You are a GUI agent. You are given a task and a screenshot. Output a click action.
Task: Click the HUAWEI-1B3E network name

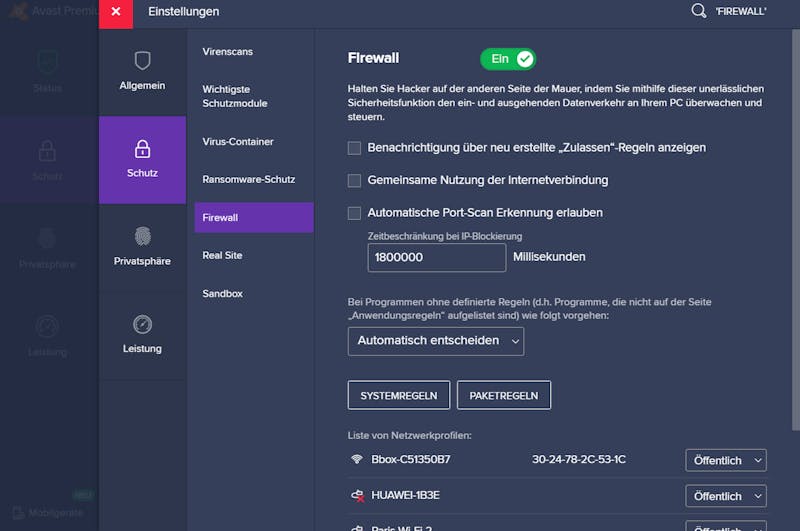[x=405, y=495]
